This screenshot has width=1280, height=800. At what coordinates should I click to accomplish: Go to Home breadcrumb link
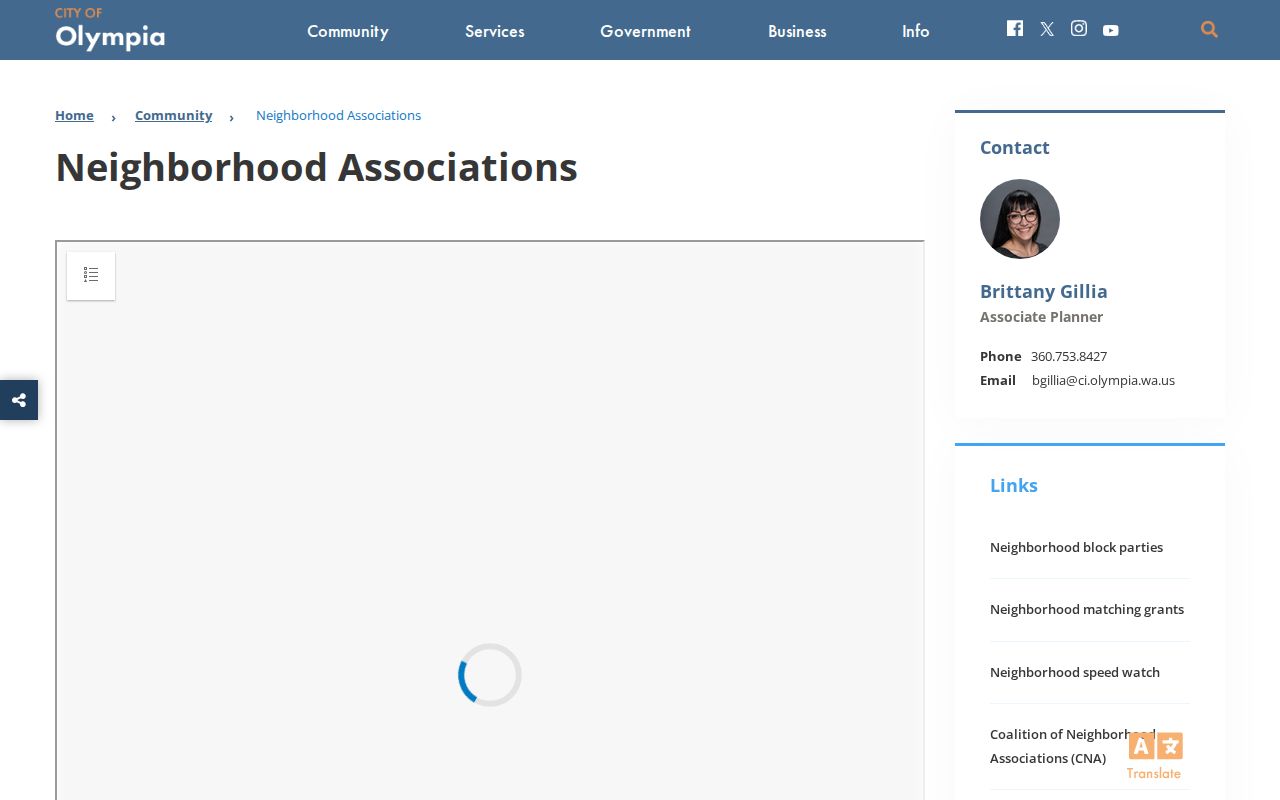(74, 115)
